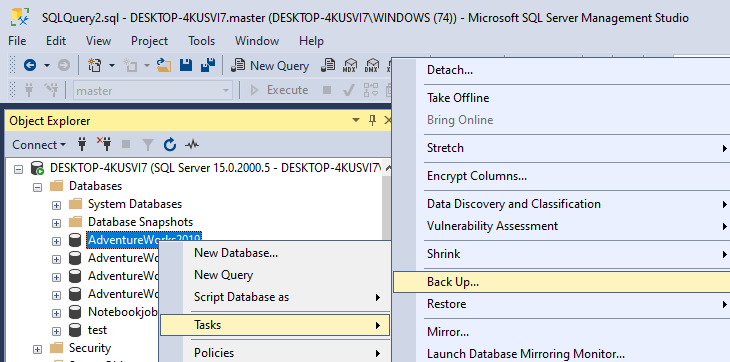Choose Take Offline from the Tasks submenu

coord(561,98)
